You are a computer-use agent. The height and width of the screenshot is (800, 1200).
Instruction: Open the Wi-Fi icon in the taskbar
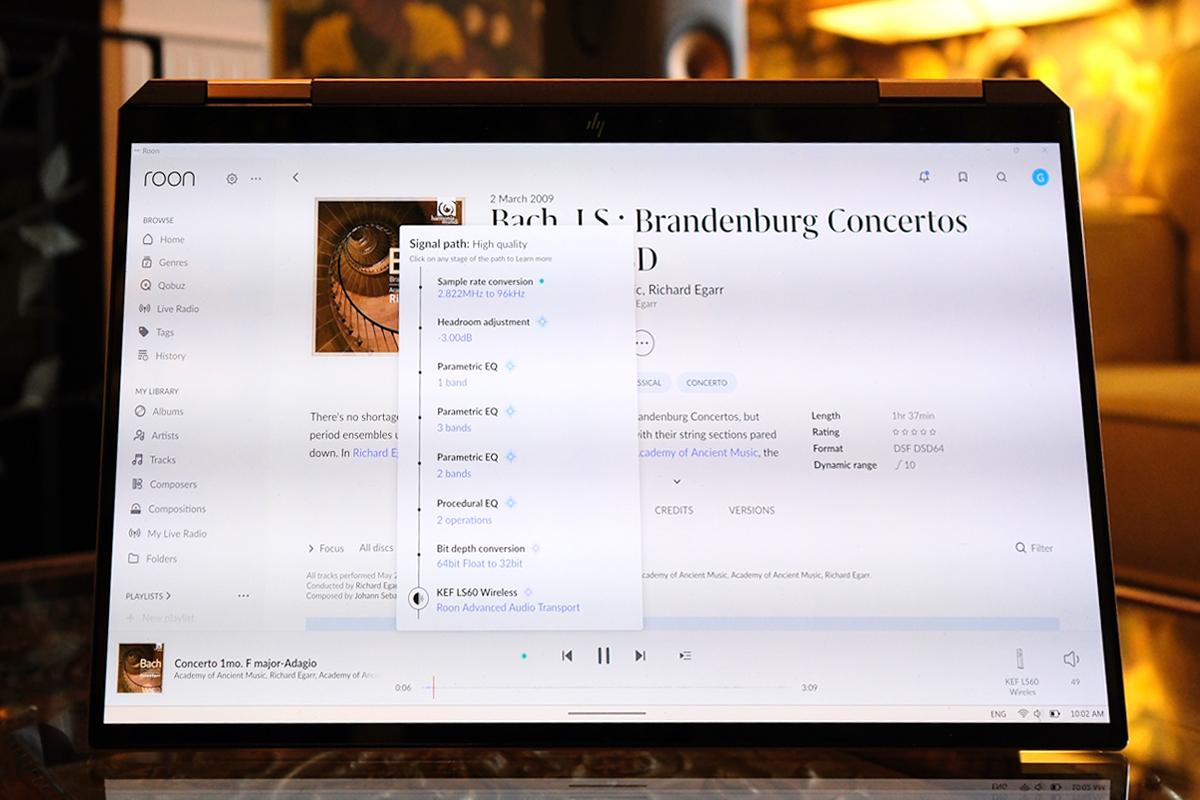click(x=1023, y=714)
